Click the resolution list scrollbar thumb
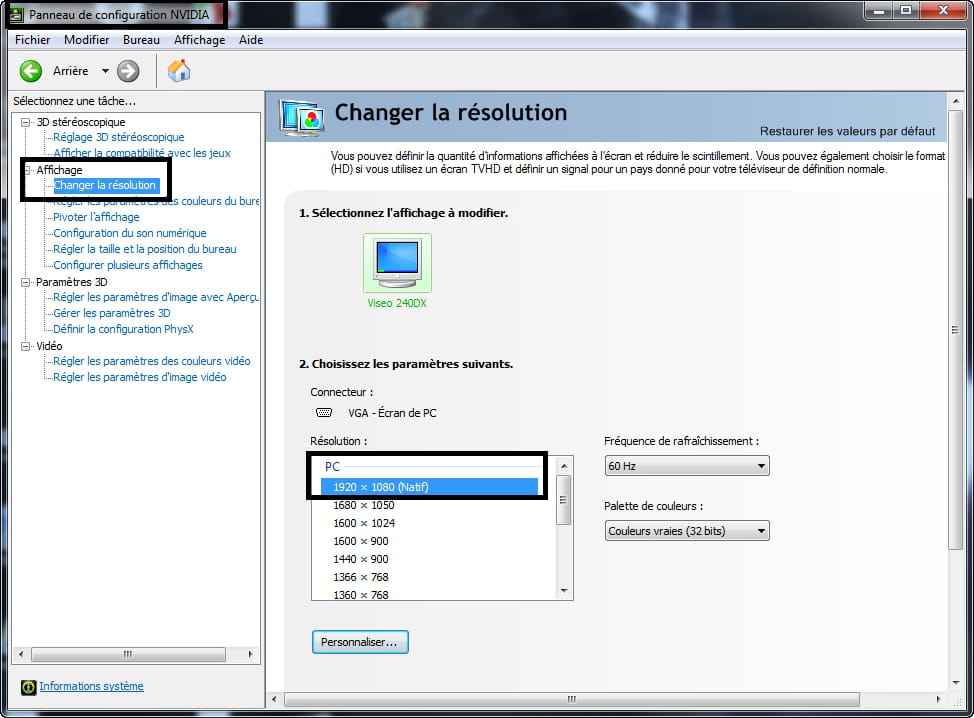 [x=564, y=500]
